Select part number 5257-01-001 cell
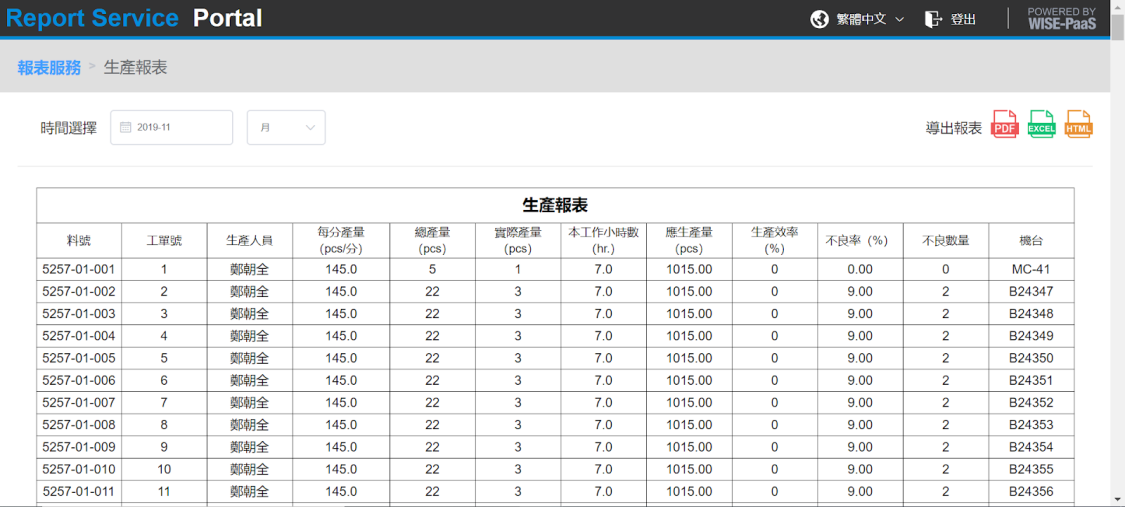This screenshot has height=507, width=1125. click(78, 270)
